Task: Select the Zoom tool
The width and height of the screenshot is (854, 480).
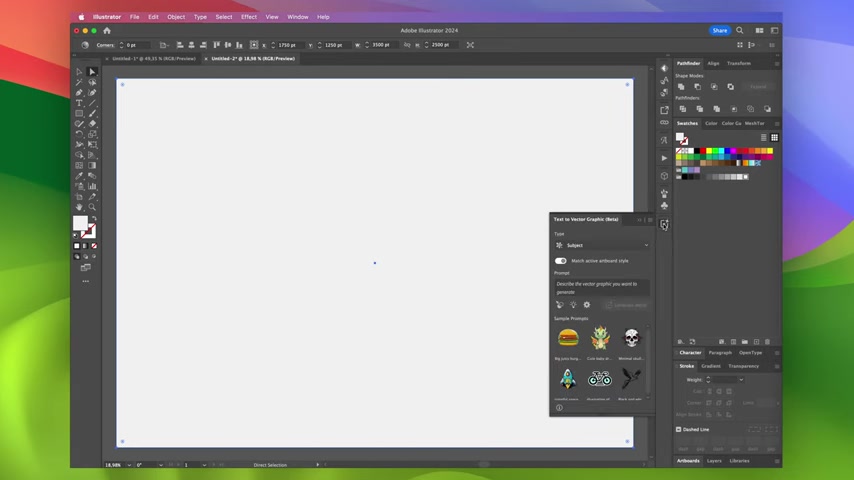Action: pos(92,207)
